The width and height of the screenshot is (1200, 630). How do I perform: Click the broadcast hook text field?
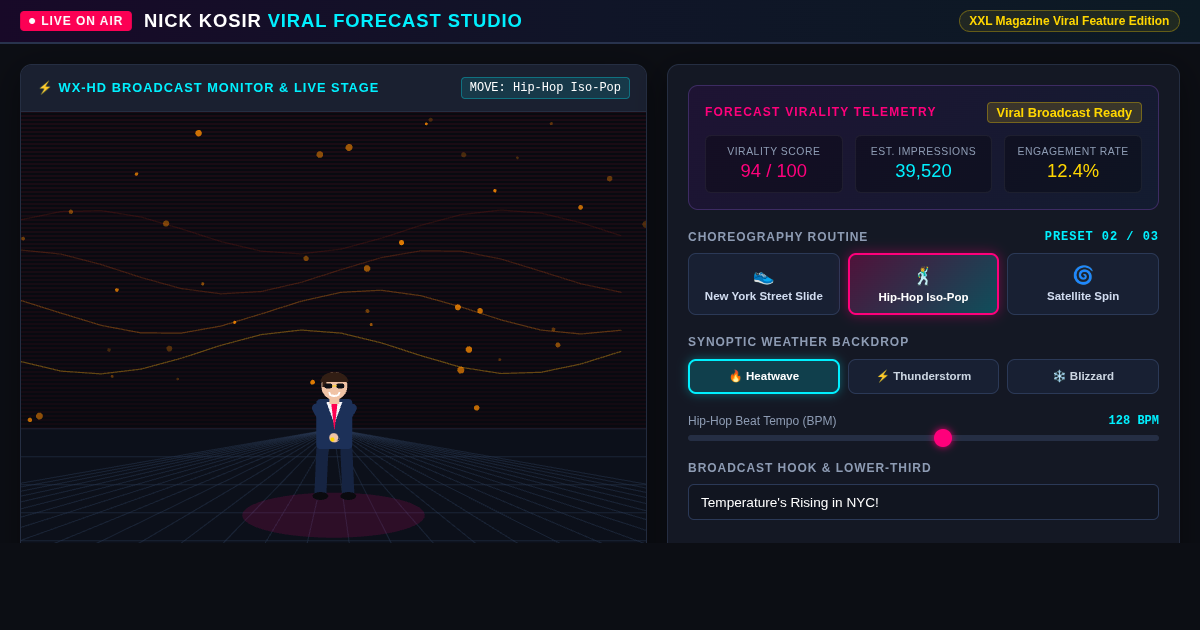click(x=923, y=502)
